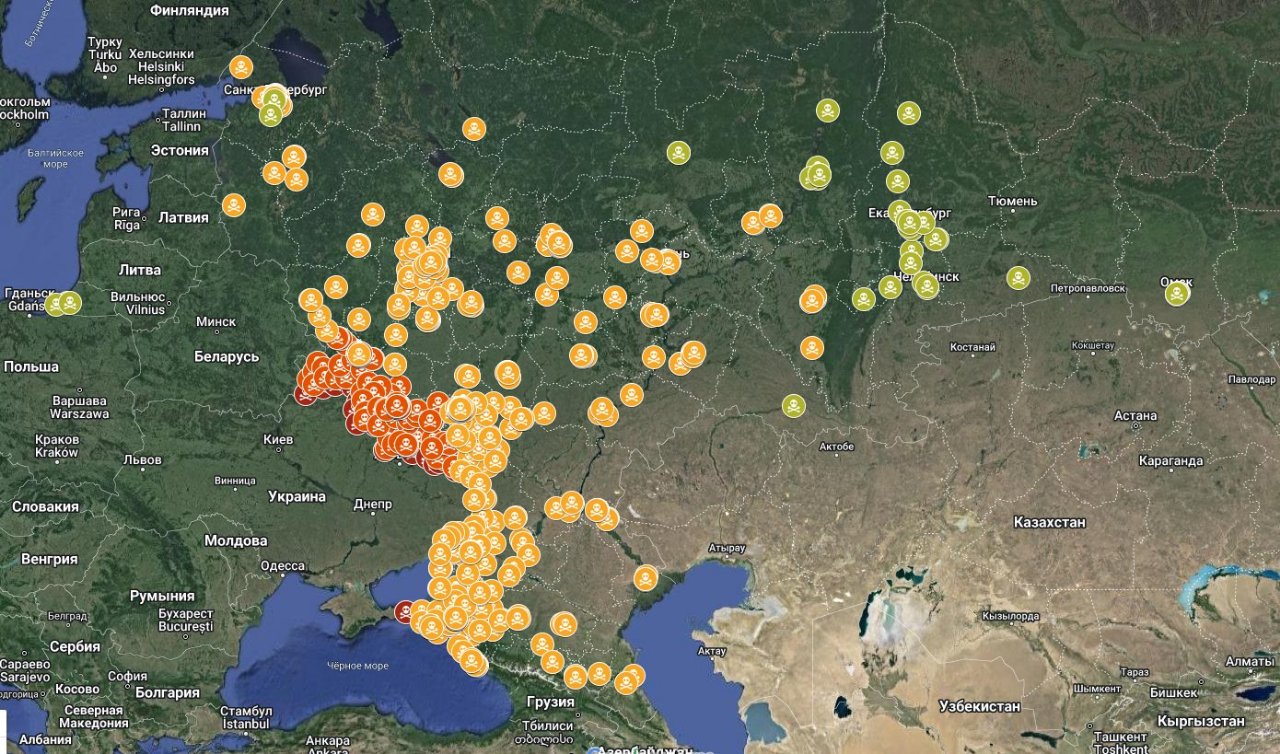Select the green marker north of Aktobe

tap(793, 405)
